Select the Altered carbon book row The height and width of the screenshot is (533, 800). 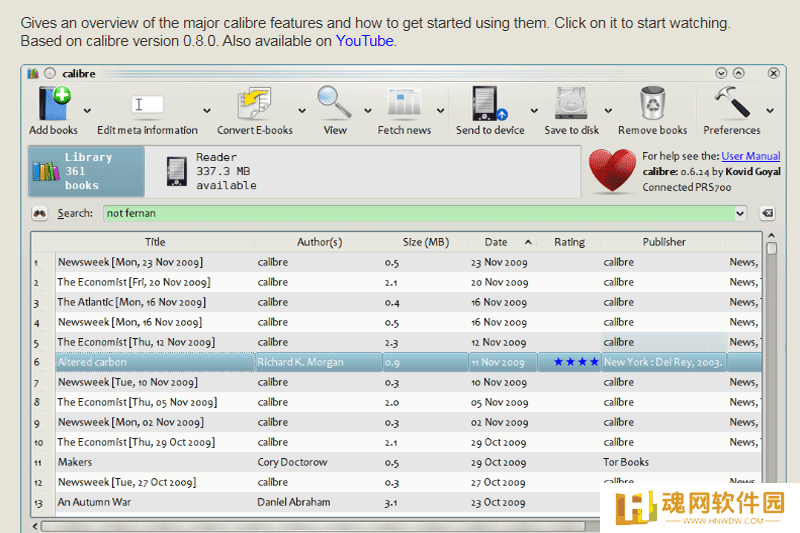(x=396, y=362)
